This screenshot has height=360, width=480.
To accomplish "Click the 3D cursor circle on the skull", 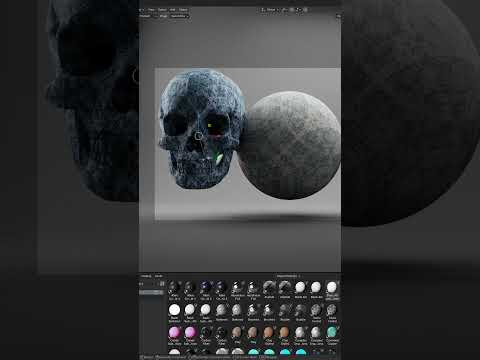I will click(x=198, y=136).
